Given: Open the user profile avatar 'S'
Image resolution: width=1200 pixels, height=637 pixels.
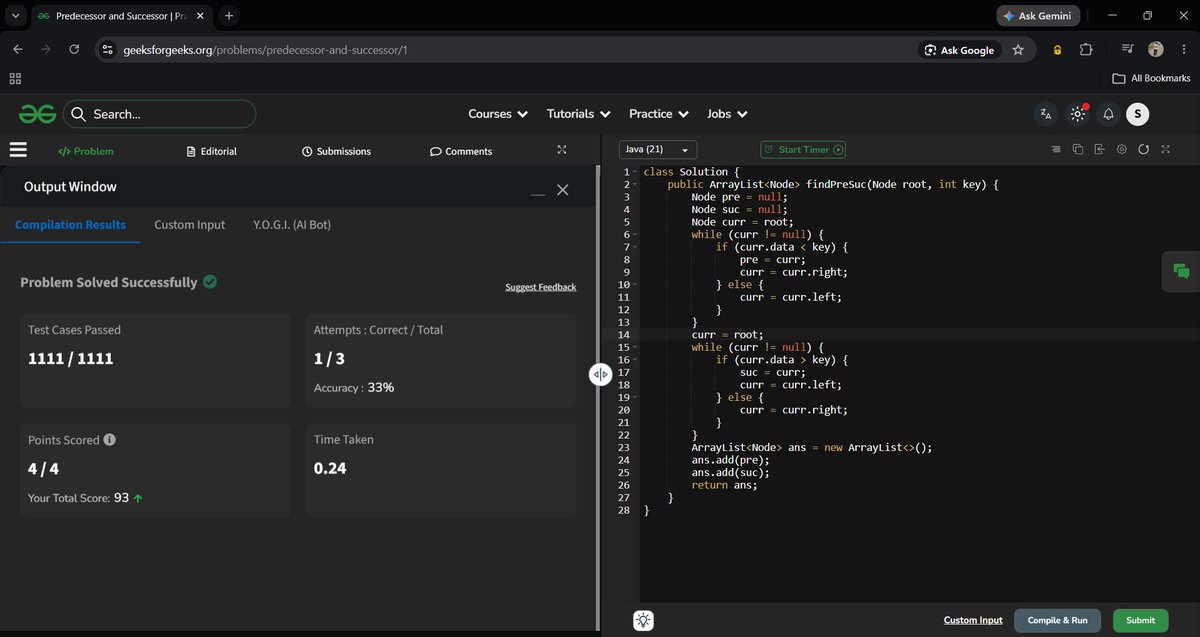Looking at the screenshot, I should coord(1137,114).
